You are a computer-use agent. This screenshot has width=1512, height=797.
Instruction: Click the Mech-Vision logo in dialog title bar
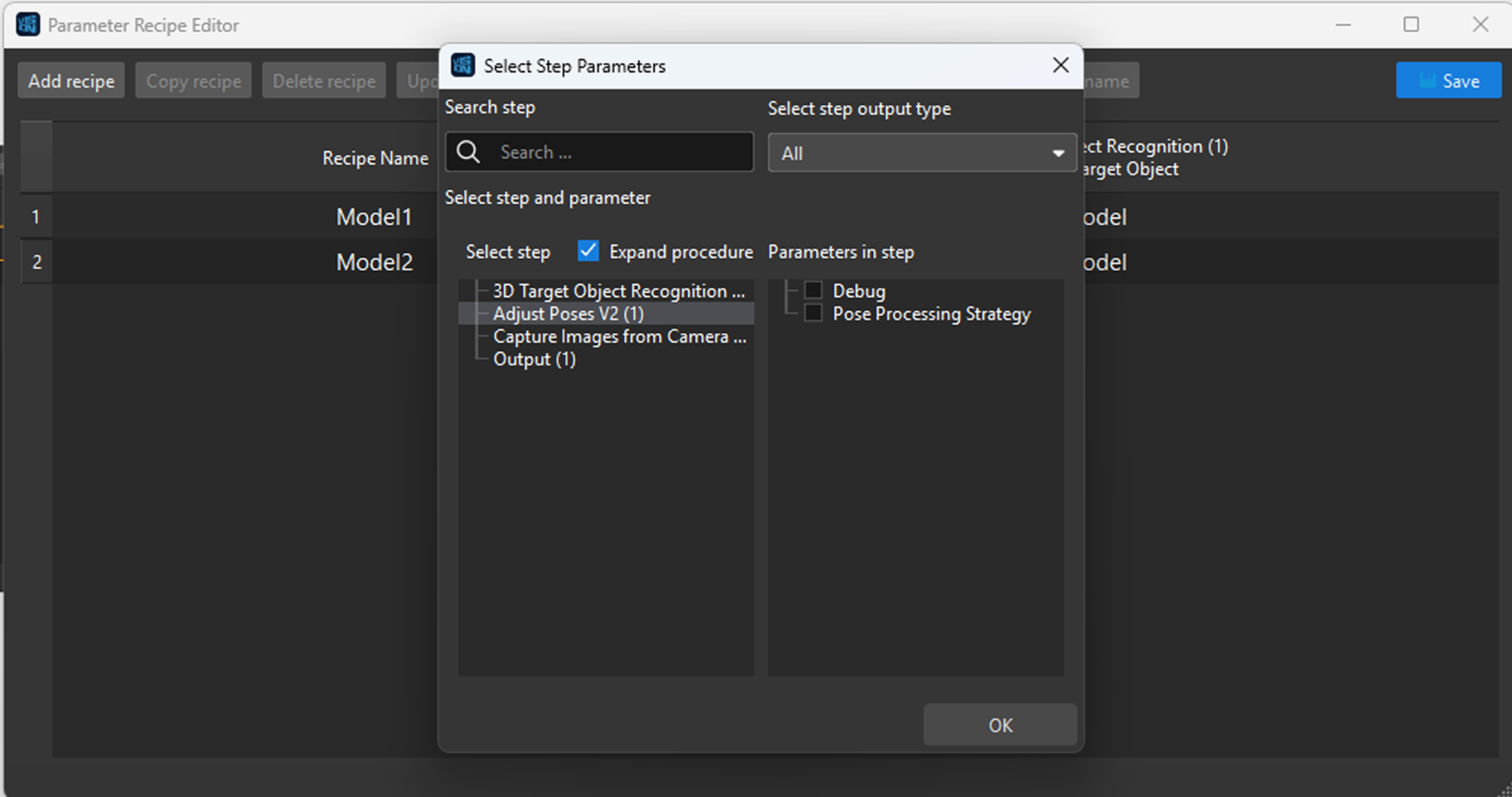pyautogui.click(x=462, y=65)
